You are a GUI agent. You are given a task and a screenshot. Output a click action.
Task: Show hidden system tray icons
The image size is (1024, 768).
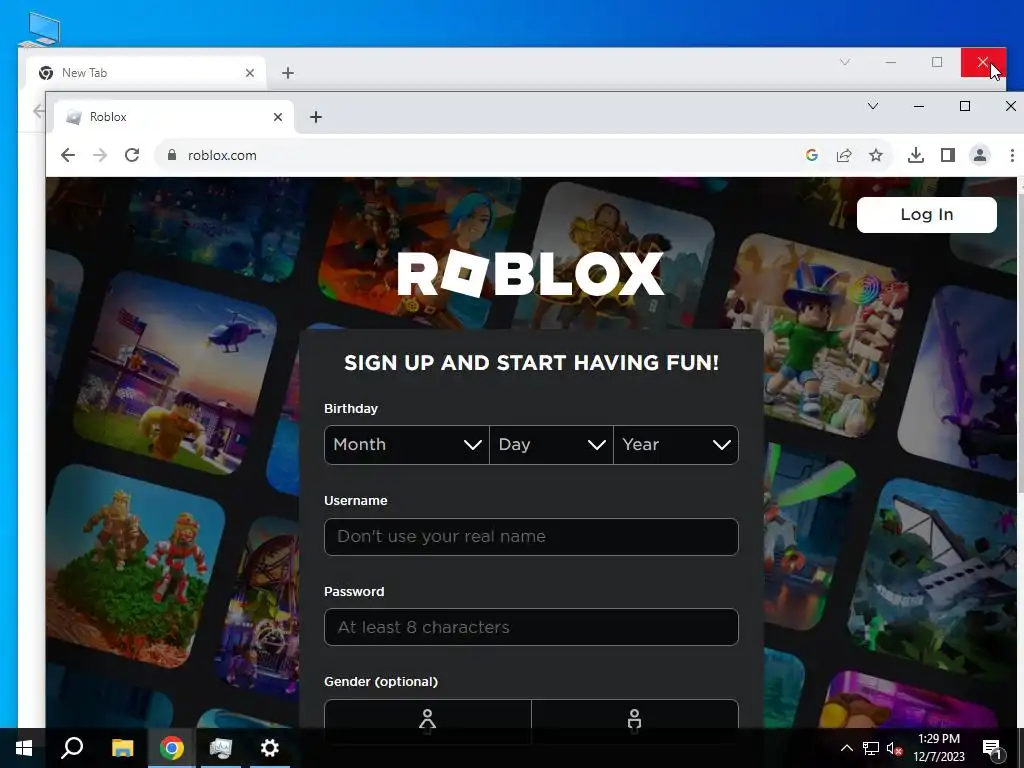tap(846, 748)
